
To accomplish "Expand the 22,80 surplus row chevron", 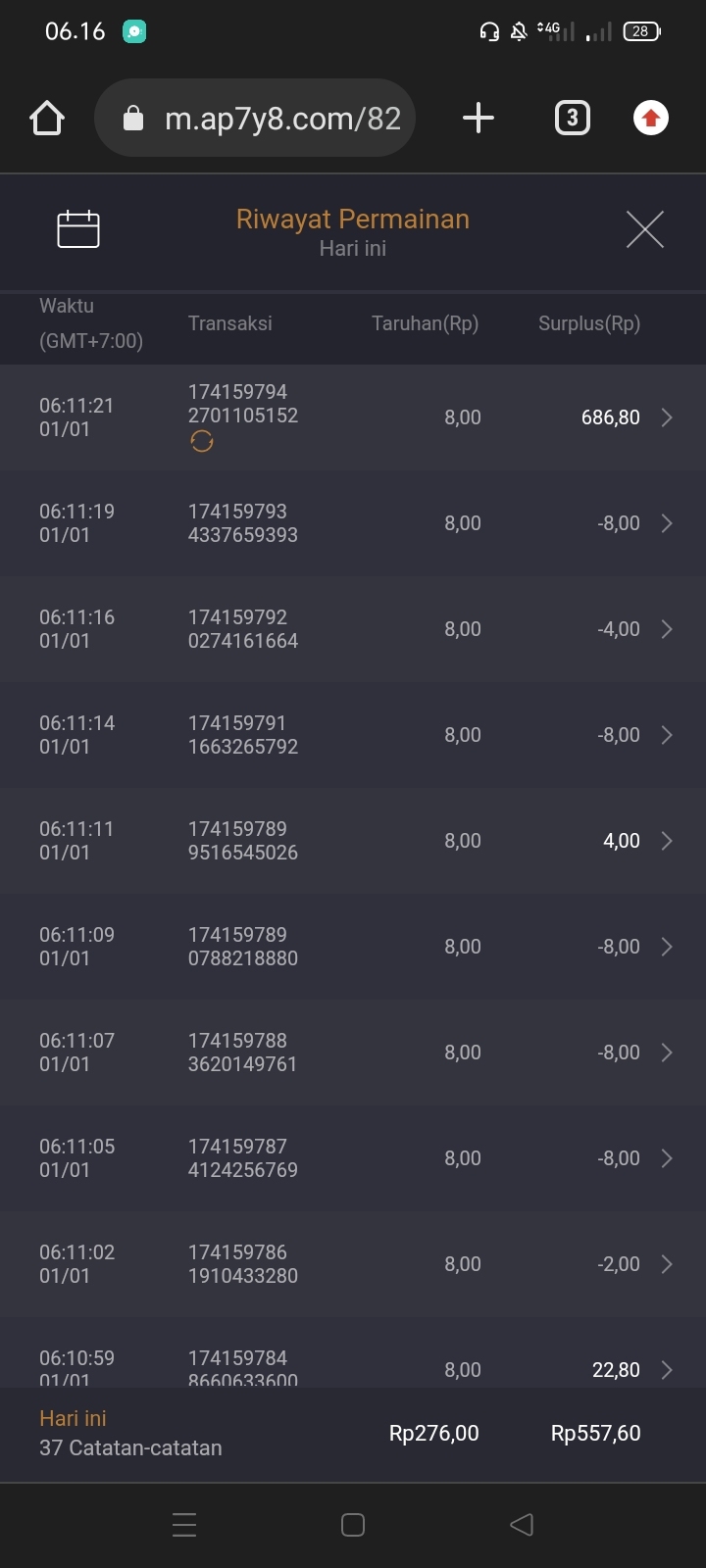I will click(667, 1370).
